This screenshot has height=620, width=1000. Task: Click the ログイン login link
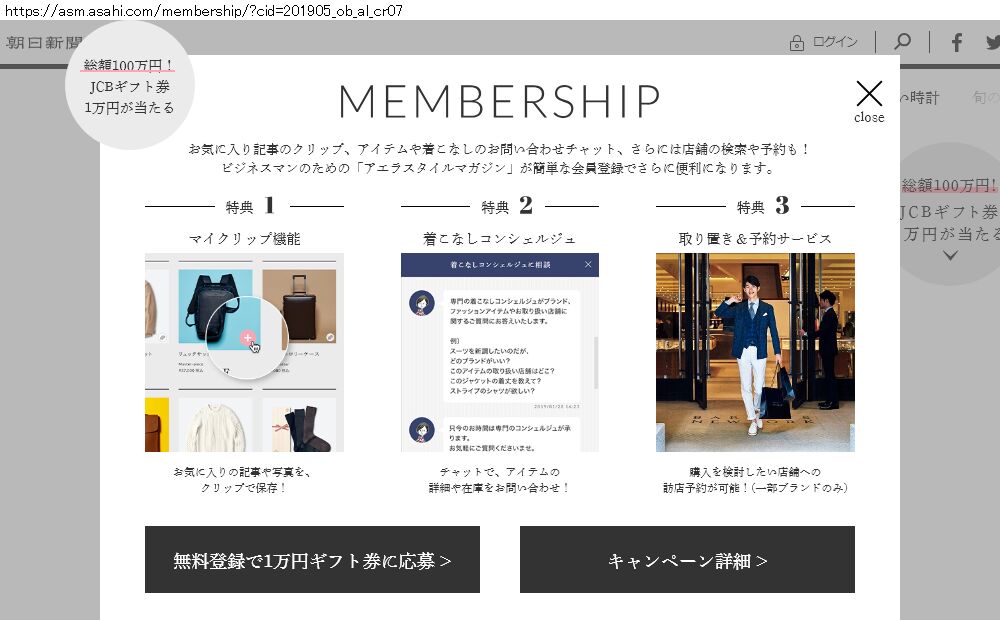tap(835, 41)
